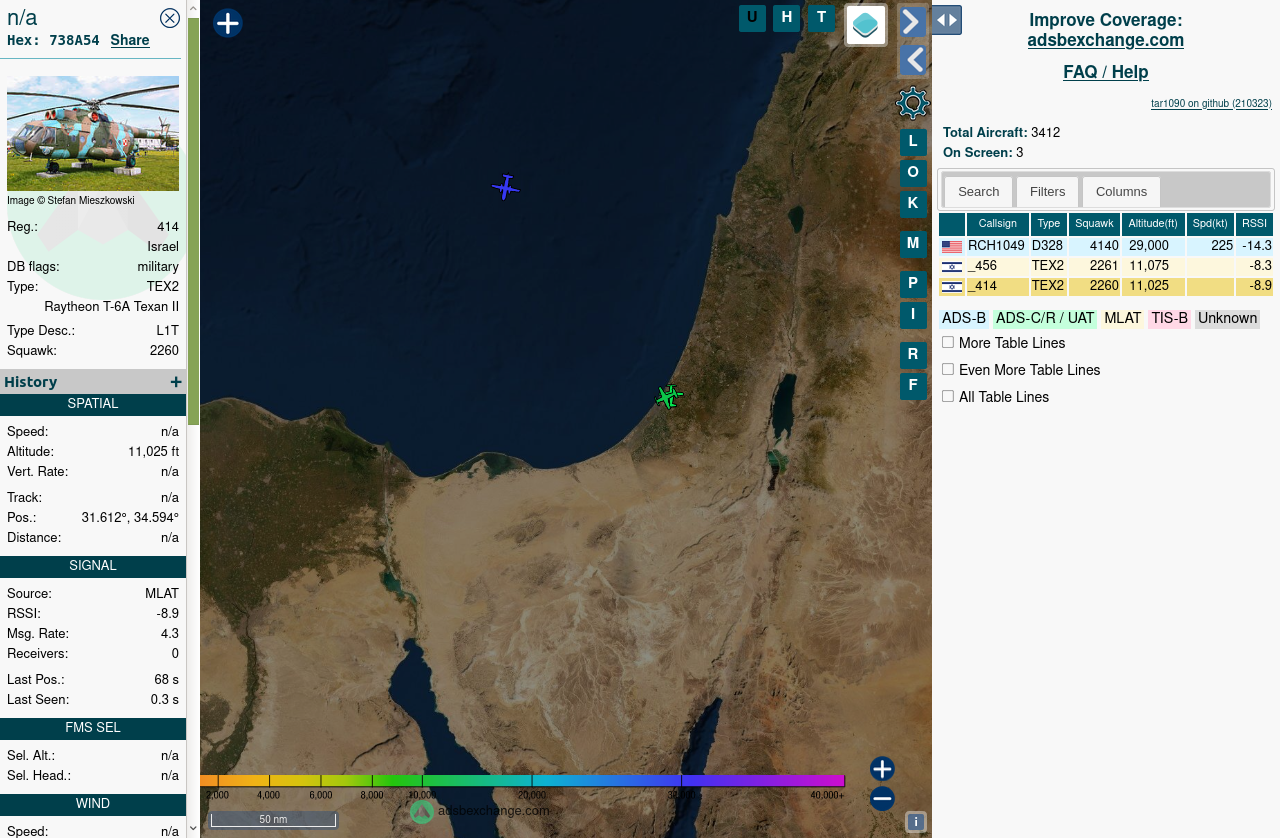Screen dimensions: 1280x838
Task: Open tar1090 on github link
Action: 1211,103
